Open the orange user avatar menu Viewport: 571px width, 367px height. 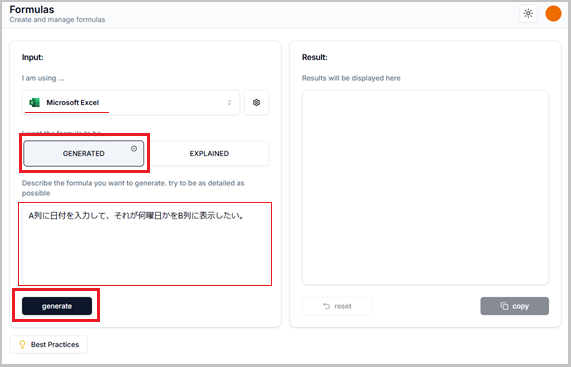point(553,14)
